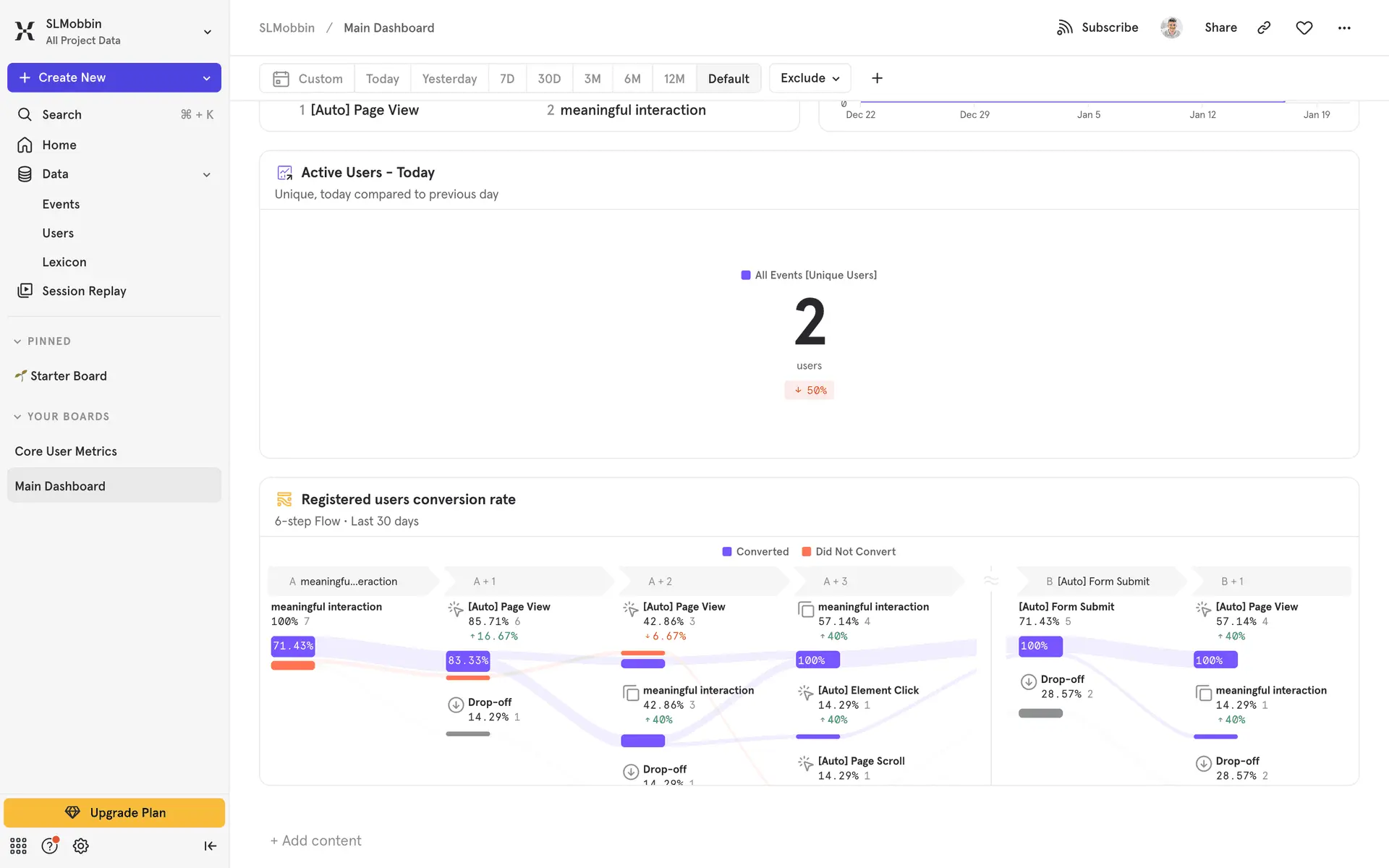Toggle the Converted legend item
The height and width of the screenshot is (868, 1389).
755,551
